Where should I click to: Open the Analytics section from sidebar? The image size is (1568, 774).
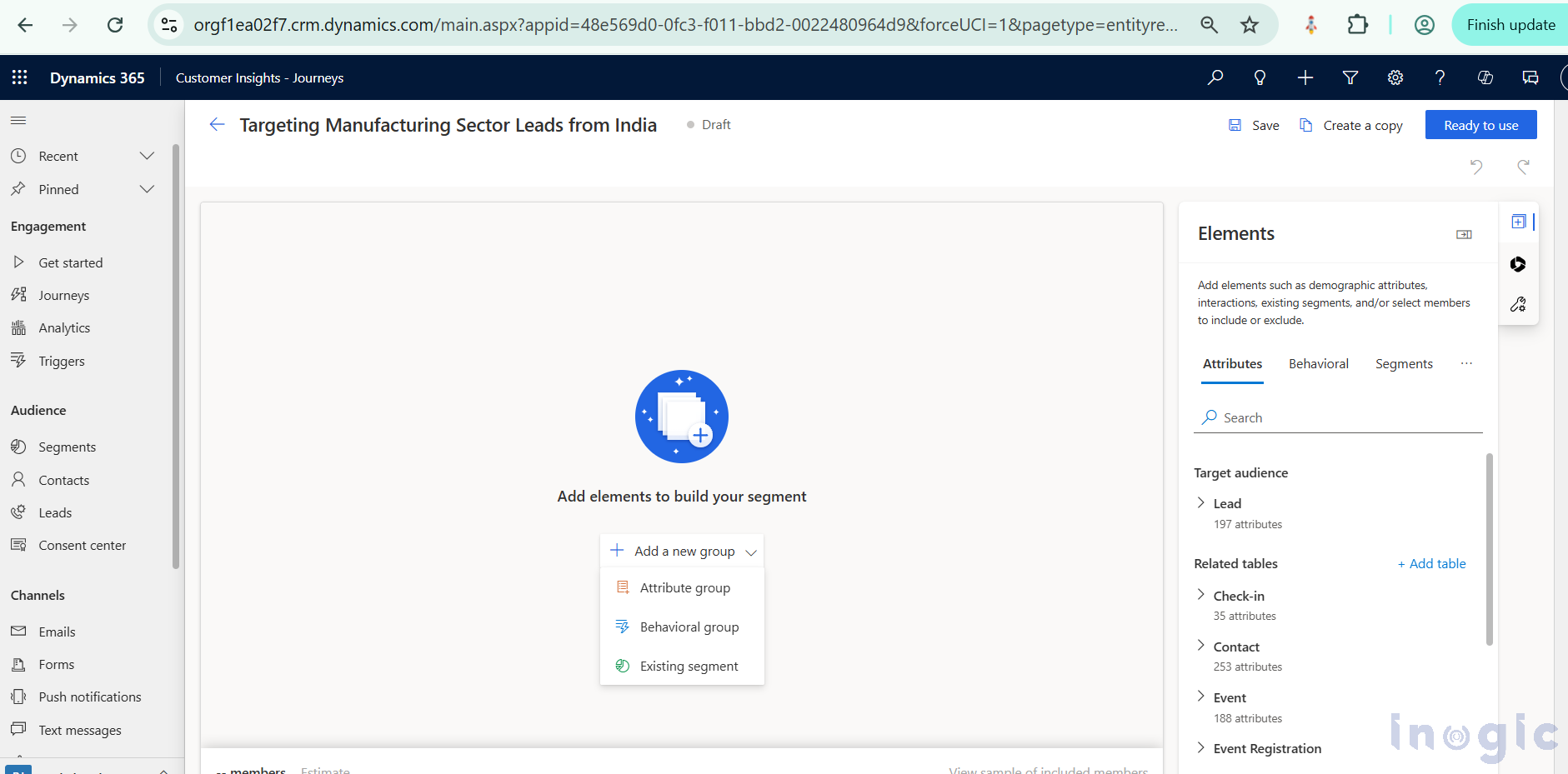click(64, 327)
